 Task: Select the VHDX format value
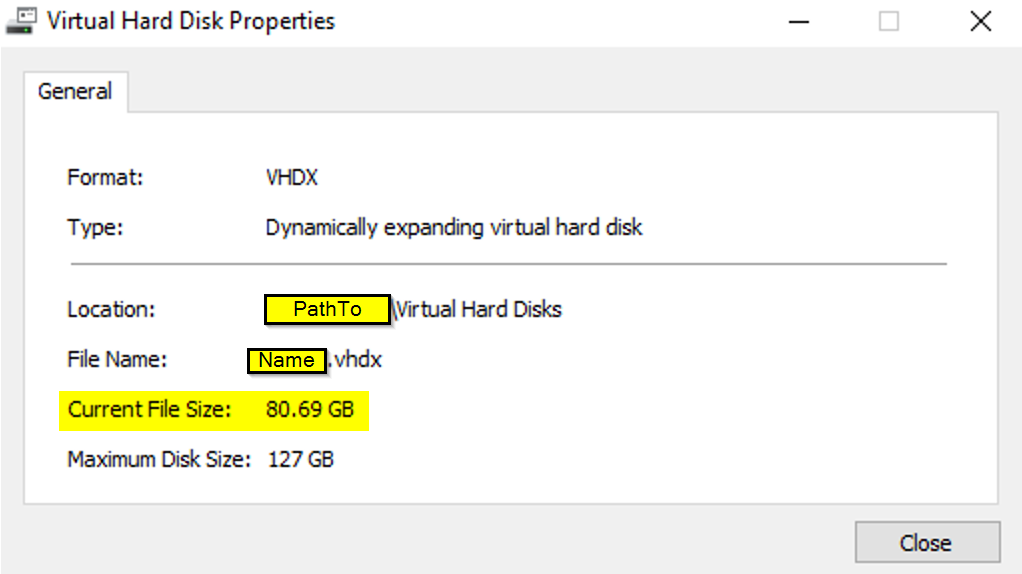[292, 178]
